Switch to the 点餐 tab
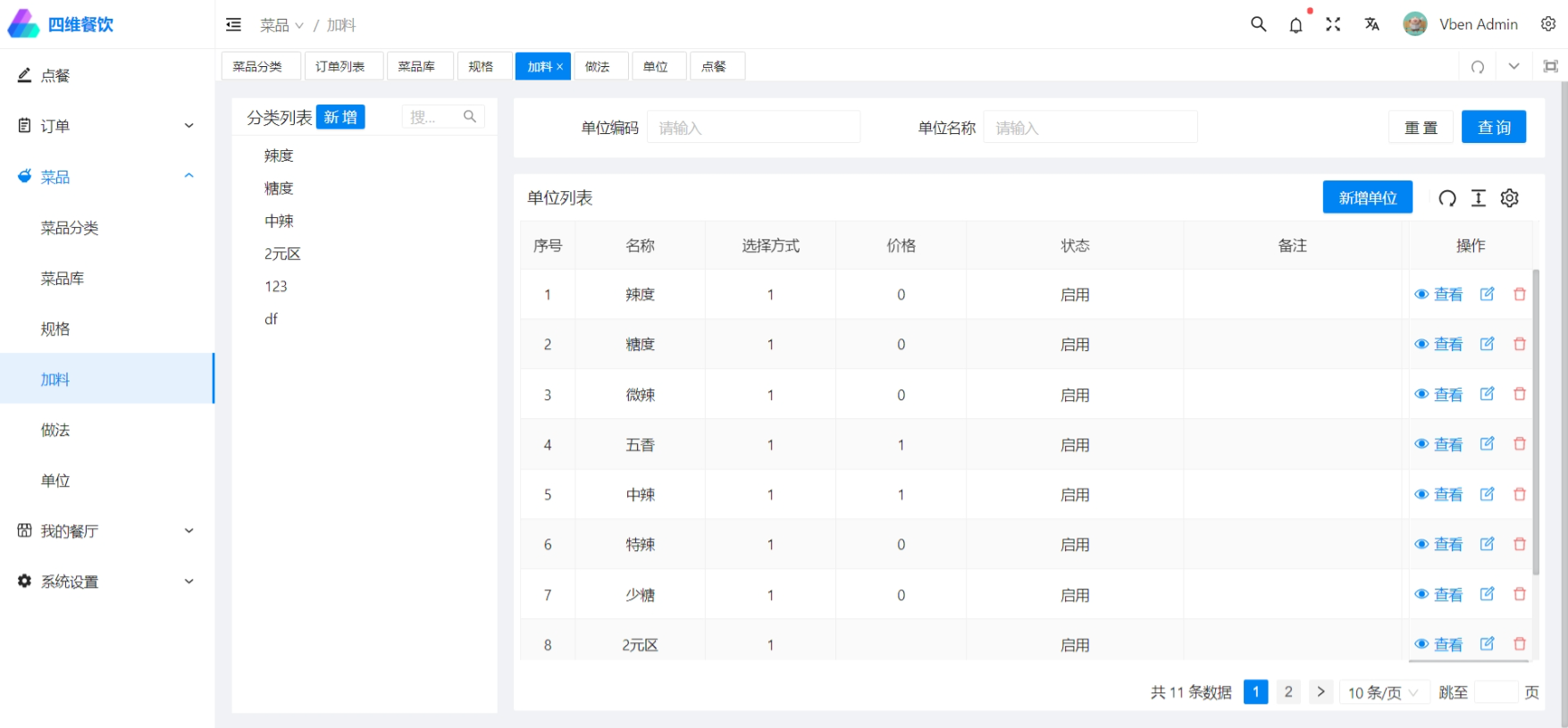Image resolution: width=1568 pixels, height=728 pixels. point(717,67)
